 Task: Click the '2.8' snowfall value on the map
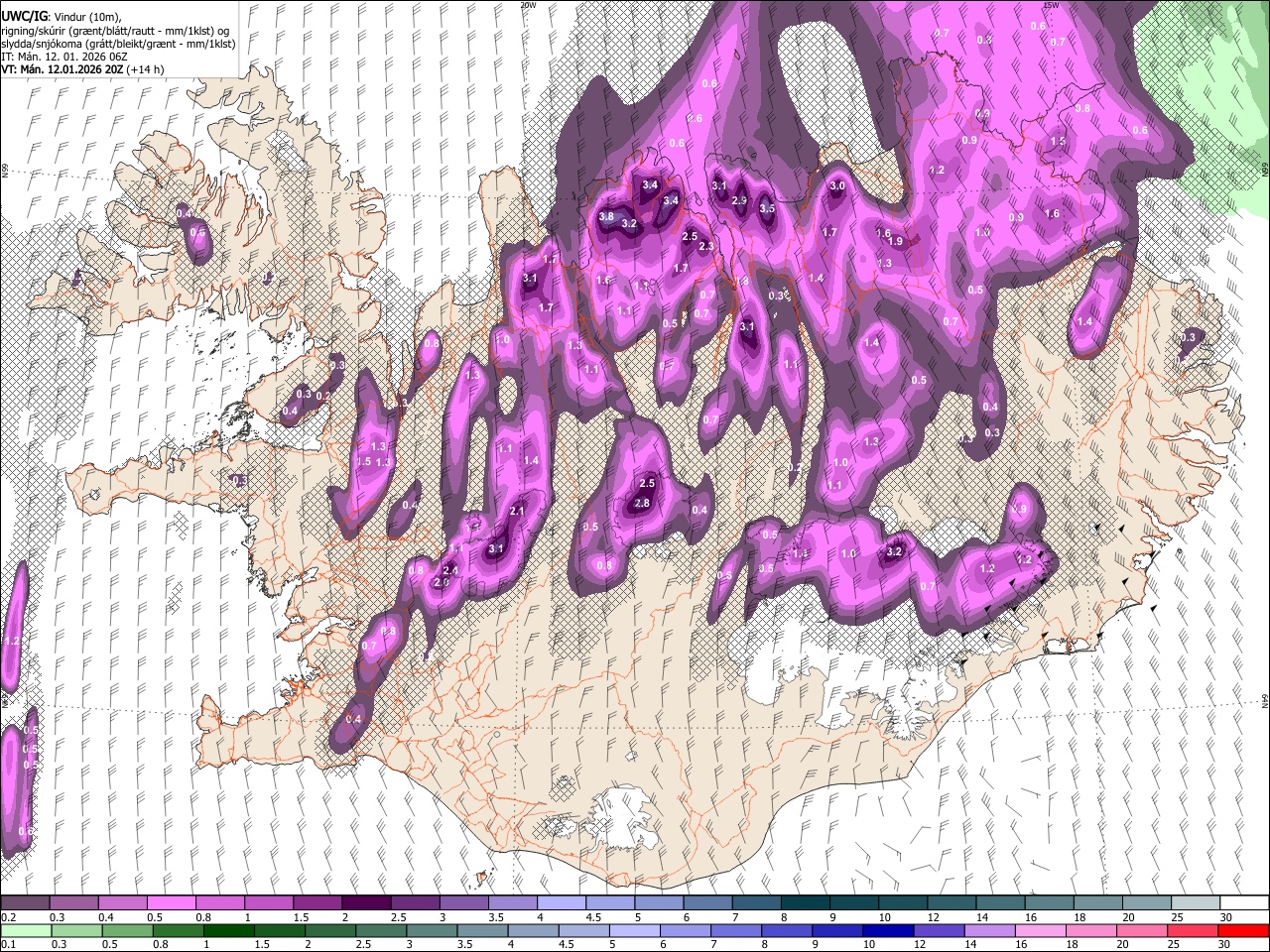point(642,504)
